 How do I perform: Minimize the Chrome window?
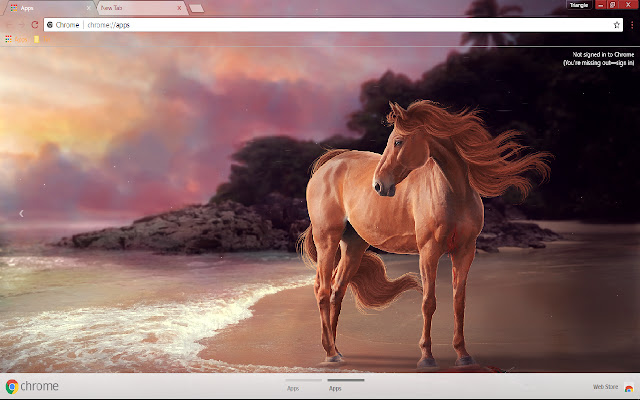(x=600, y=5)
